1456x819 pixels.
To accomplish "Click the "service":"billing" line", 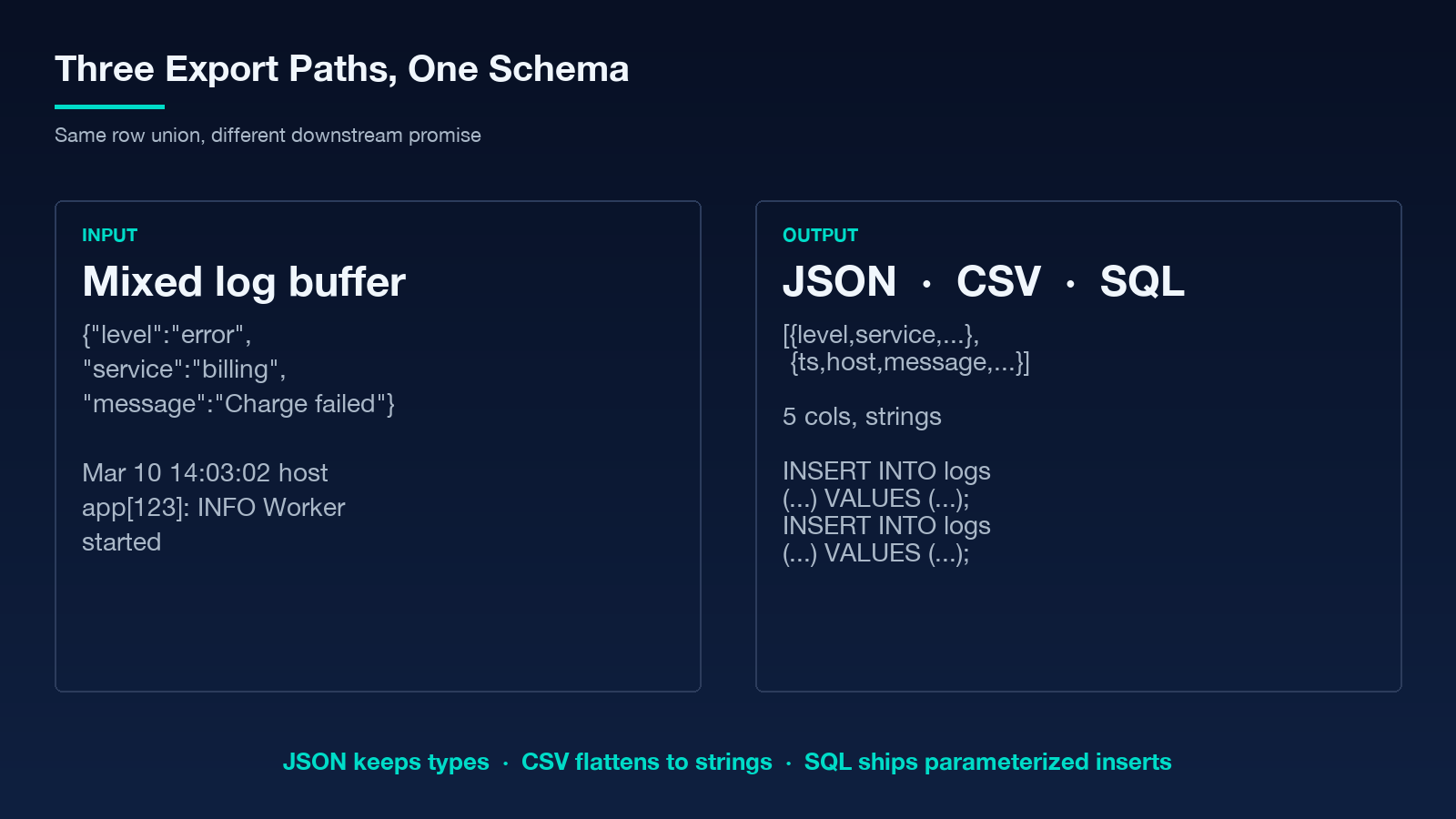I will click(184, 369).
